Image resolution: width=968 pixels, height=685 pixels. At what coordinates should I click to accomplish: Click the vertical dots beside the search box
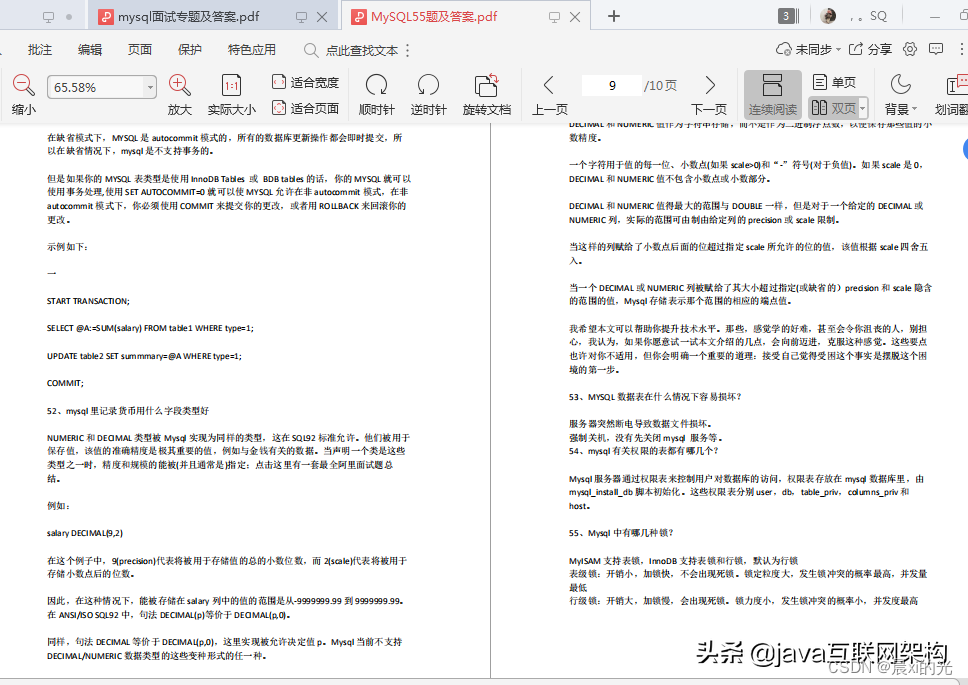[408, 51]
